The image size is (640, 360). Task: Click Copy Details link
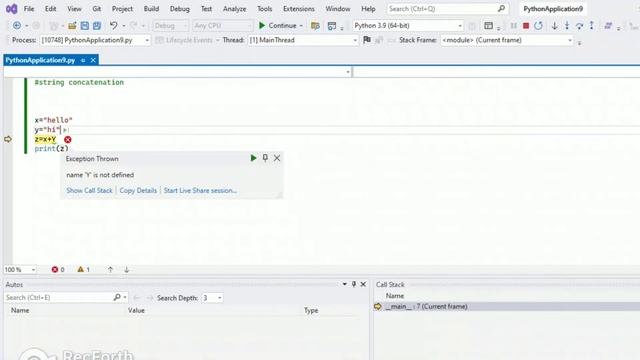(138, 191)
